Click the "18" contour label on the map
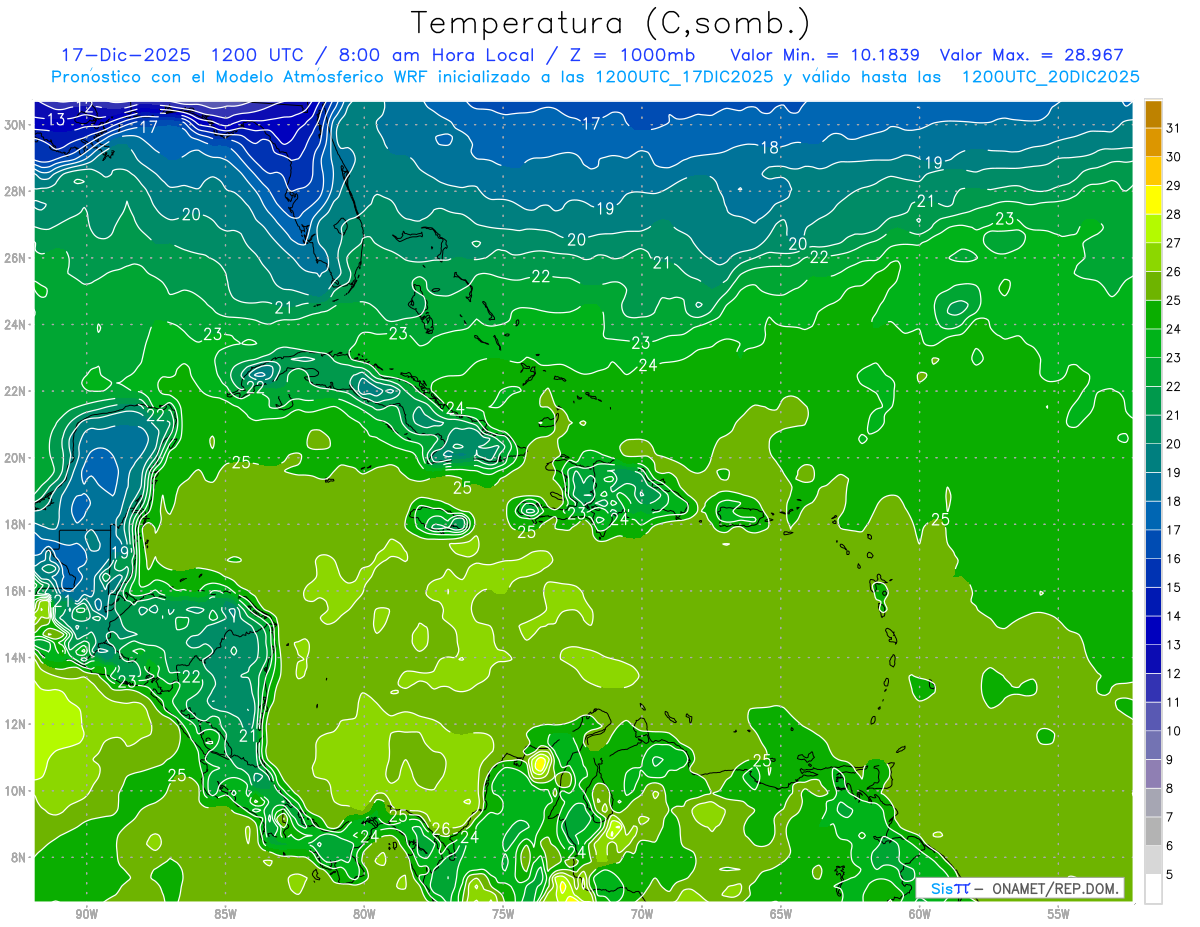This screenshot has height=927, width=1200. (769, 147)
